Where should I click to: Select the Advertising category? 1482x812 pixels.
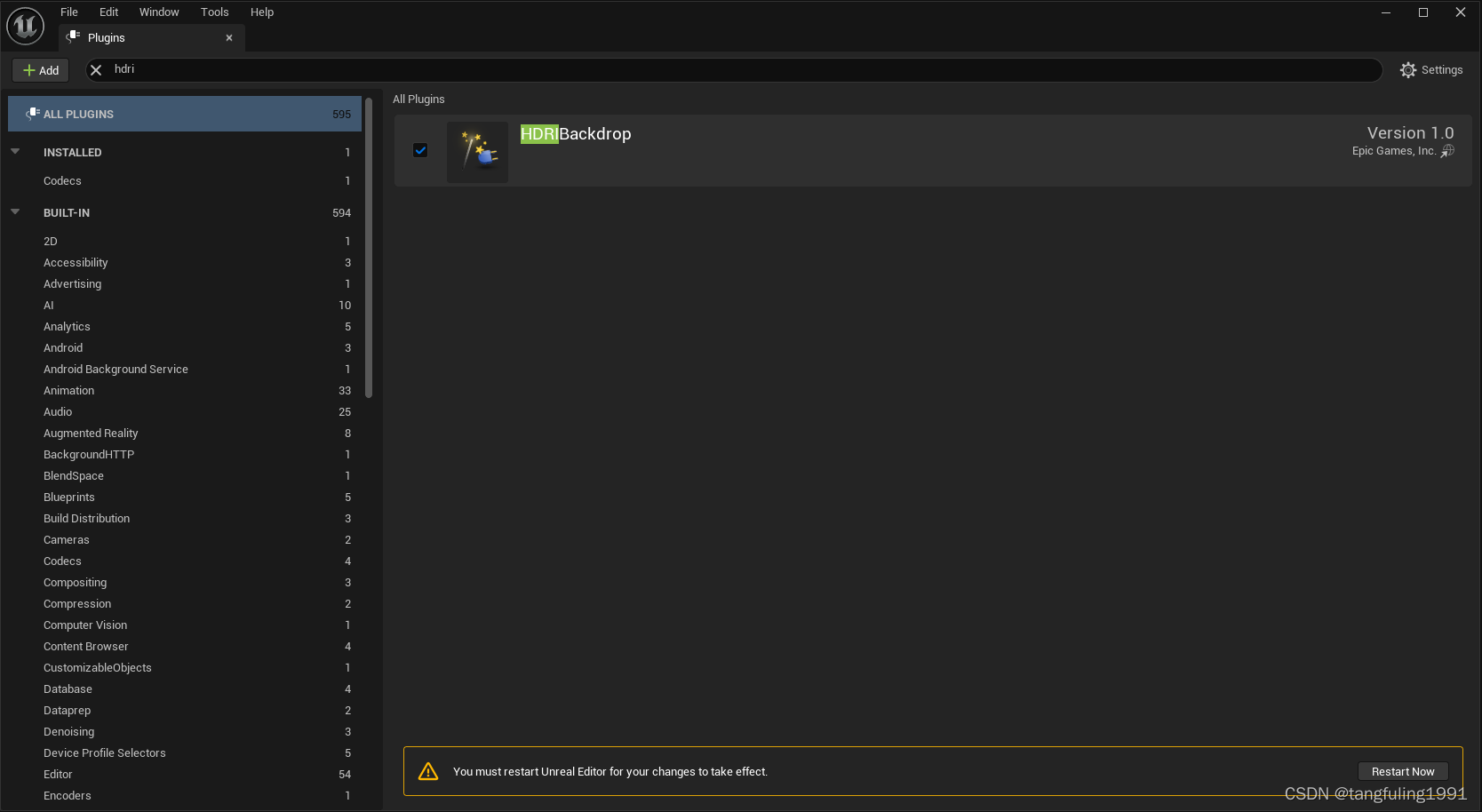click(185, 283)
